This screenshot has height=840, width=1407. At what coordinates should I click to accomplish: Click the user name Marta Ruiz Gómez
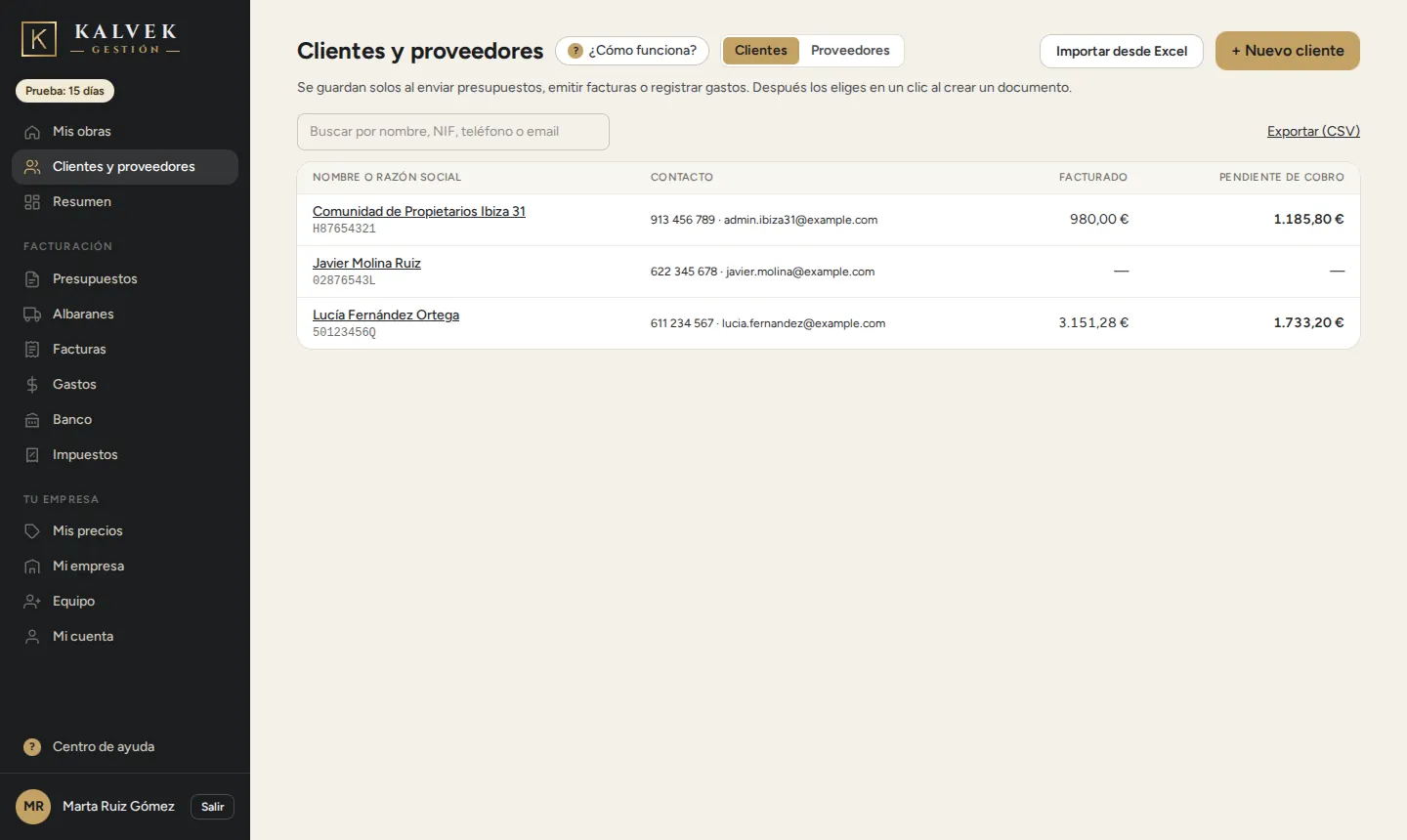point(118,807)
